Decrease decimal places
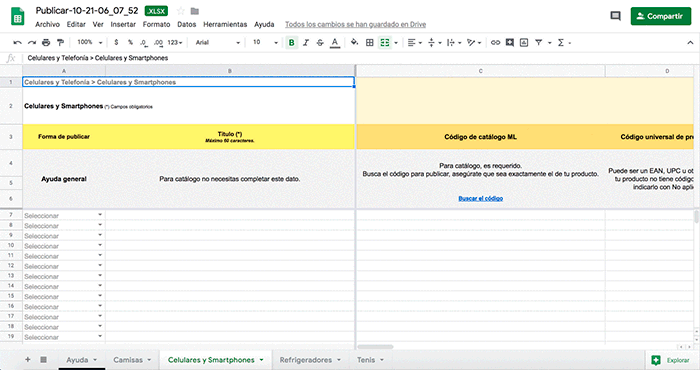700x370 pixels. pos(144,42)
